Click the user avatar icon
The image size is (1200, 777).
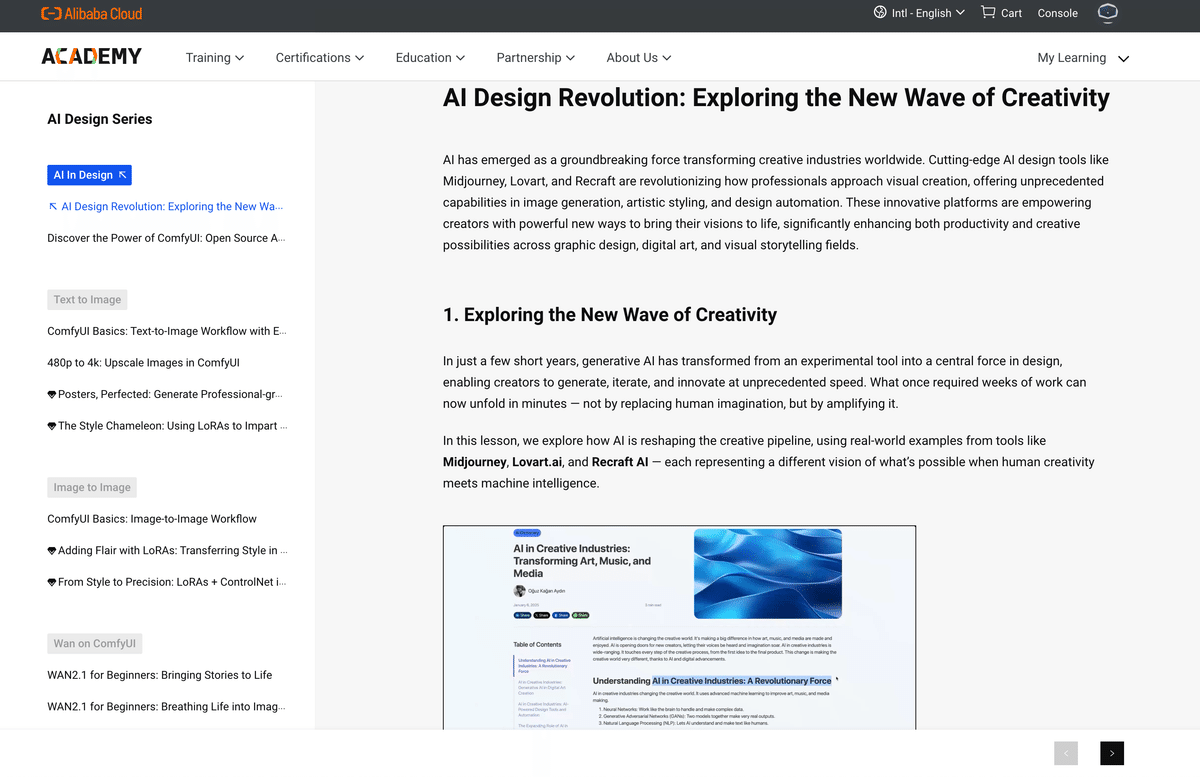(1107, 13)
